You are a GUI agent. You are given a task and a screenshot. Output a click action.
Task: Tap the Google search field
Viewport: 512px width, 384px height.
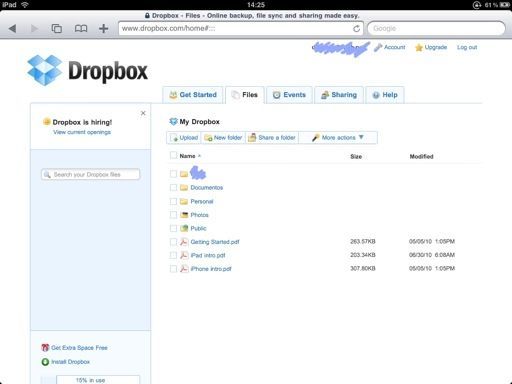click(436, 29)
